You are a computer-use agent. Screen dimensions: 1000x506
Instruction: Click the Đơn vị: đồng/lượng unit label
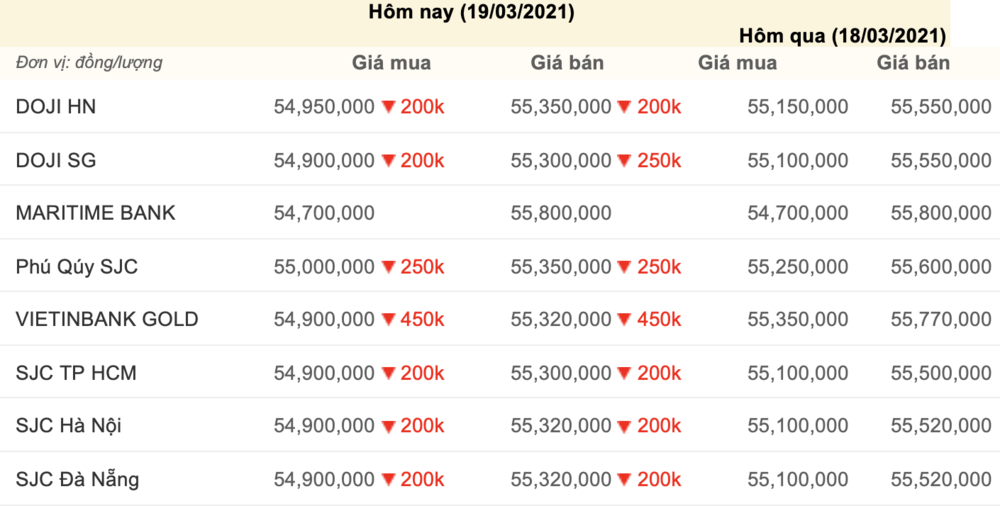tap(89, 63)
